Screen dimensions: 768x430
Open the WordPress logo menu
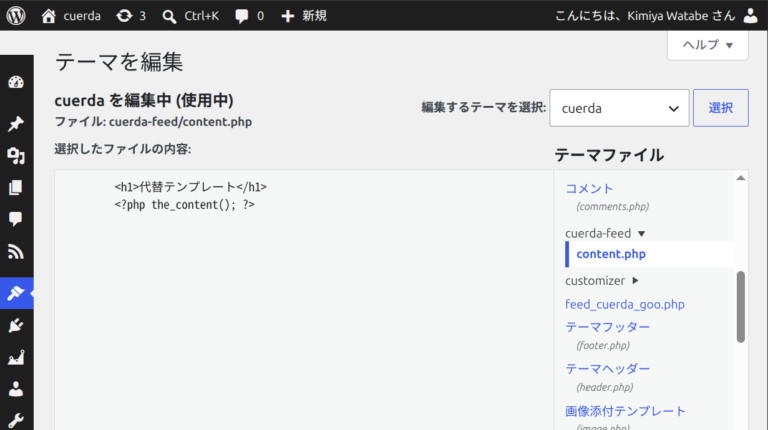click(x=16, y=16)
